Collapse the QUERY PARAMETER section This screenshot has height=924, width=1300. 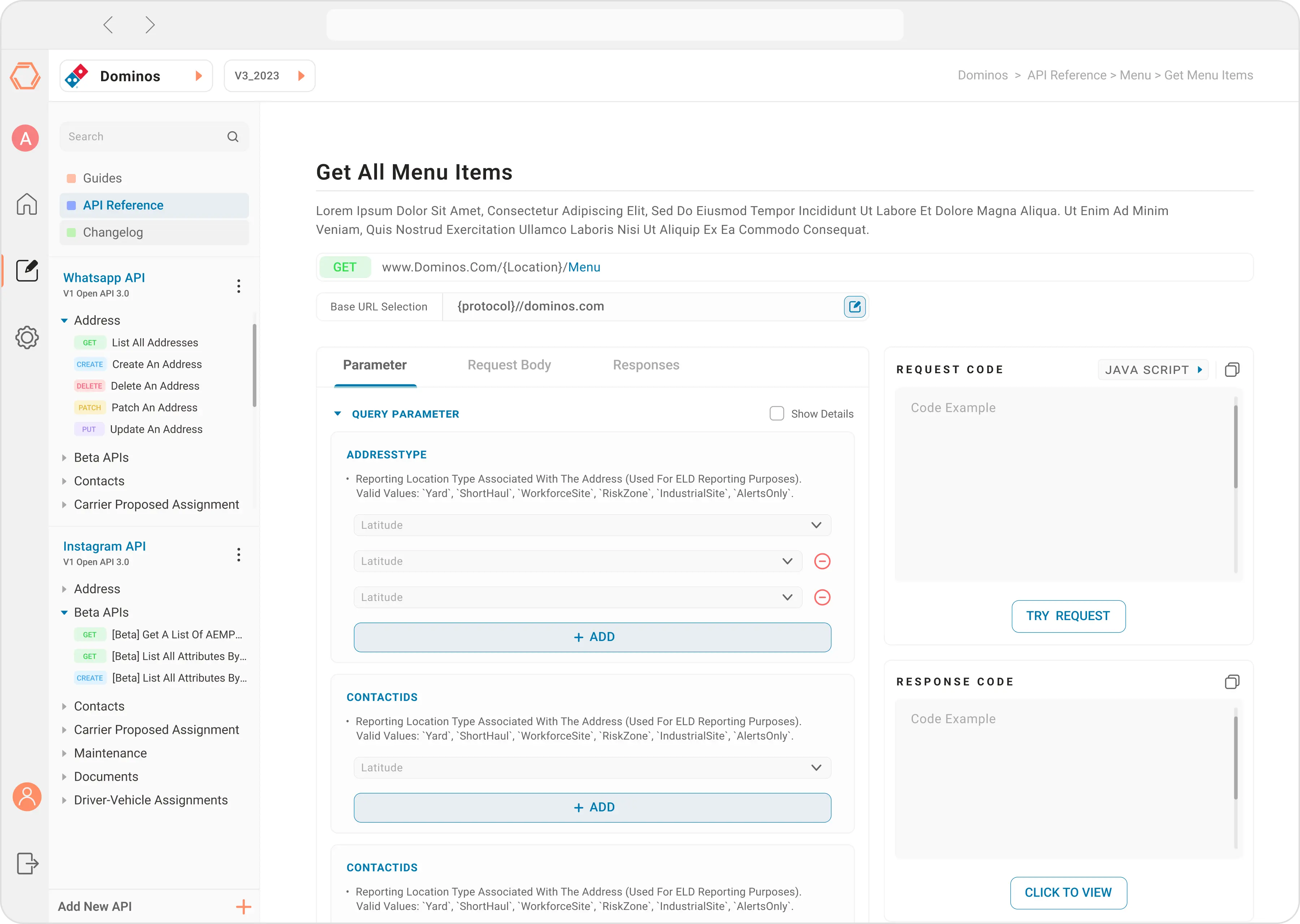click(x=338, y=414)
